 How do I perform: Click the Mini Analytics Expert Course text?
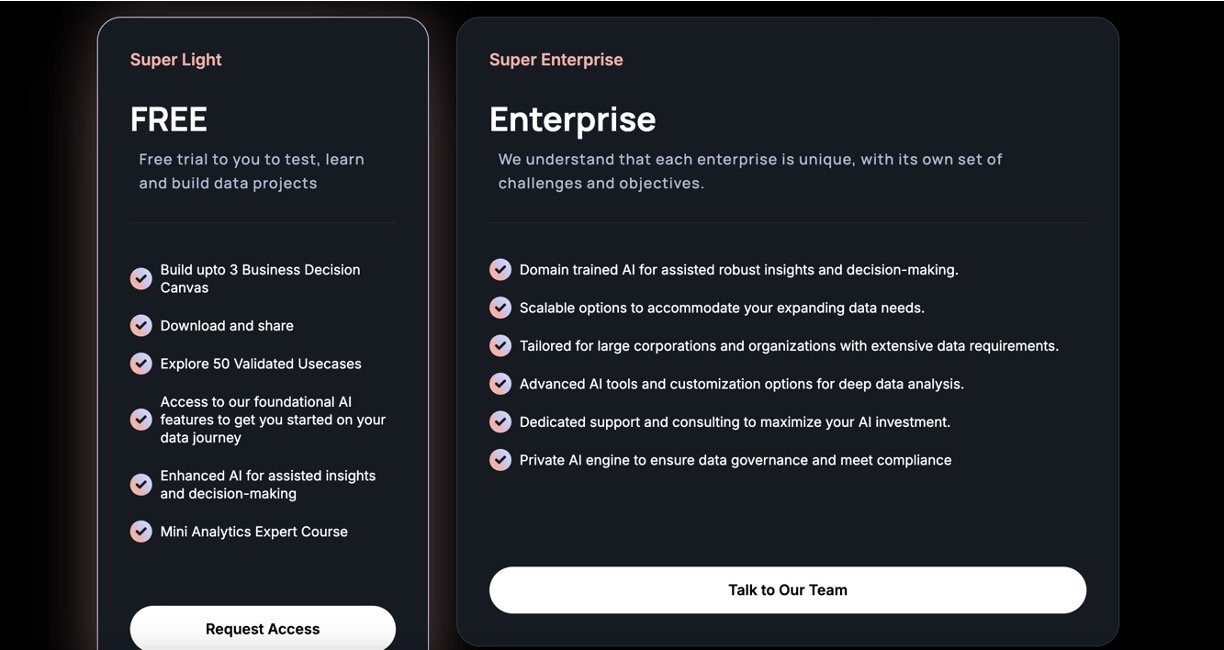254,532
